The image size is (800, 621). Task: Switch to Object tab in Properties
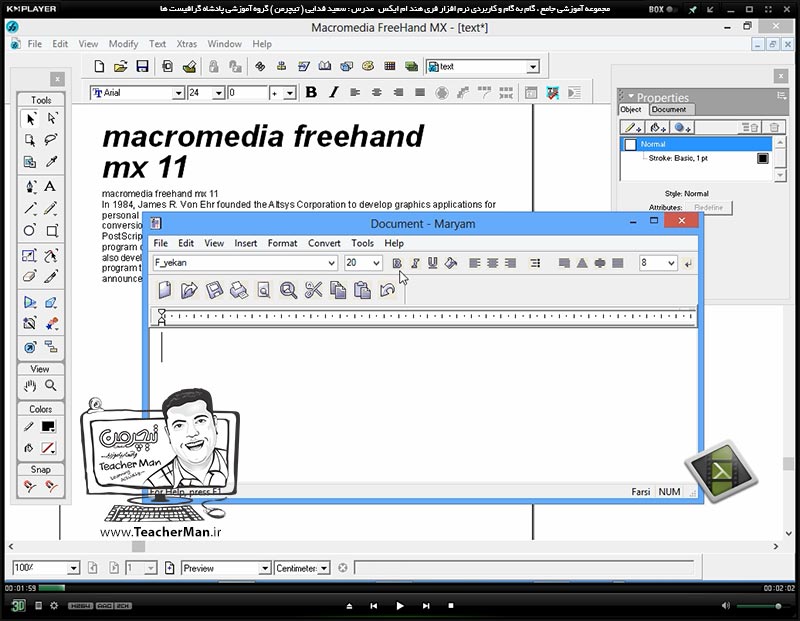tap(631, 109)
